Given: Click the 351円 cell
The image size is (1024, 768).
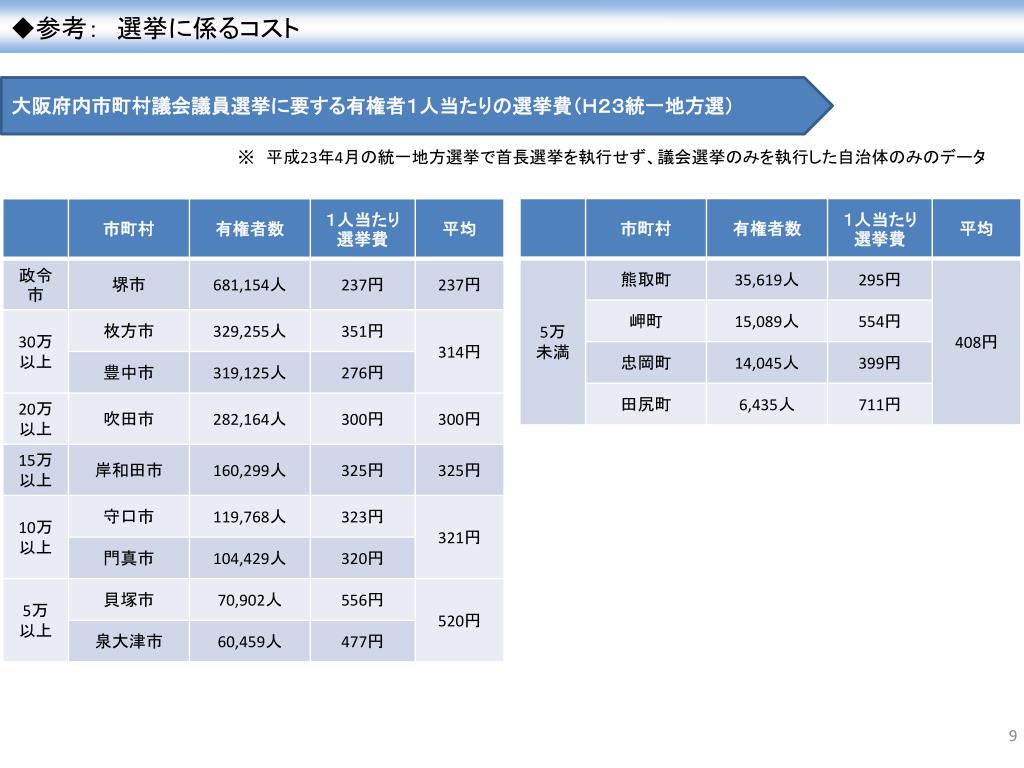Looking at the screenshot, I should pyautogui.click(x=362, y=331).
